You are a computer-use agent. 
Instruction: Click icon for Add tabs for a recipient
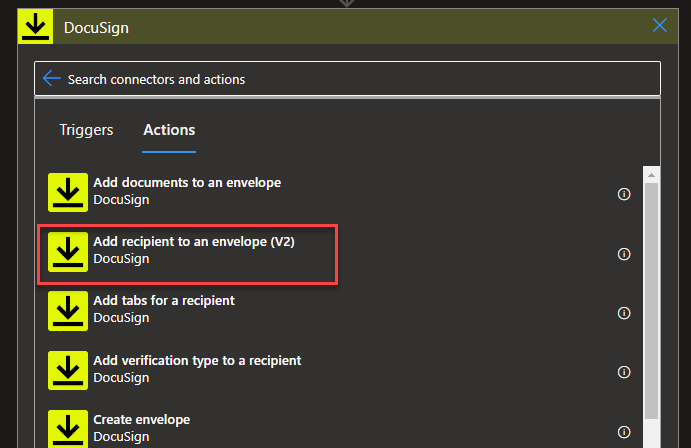click(x=68, y=310)
